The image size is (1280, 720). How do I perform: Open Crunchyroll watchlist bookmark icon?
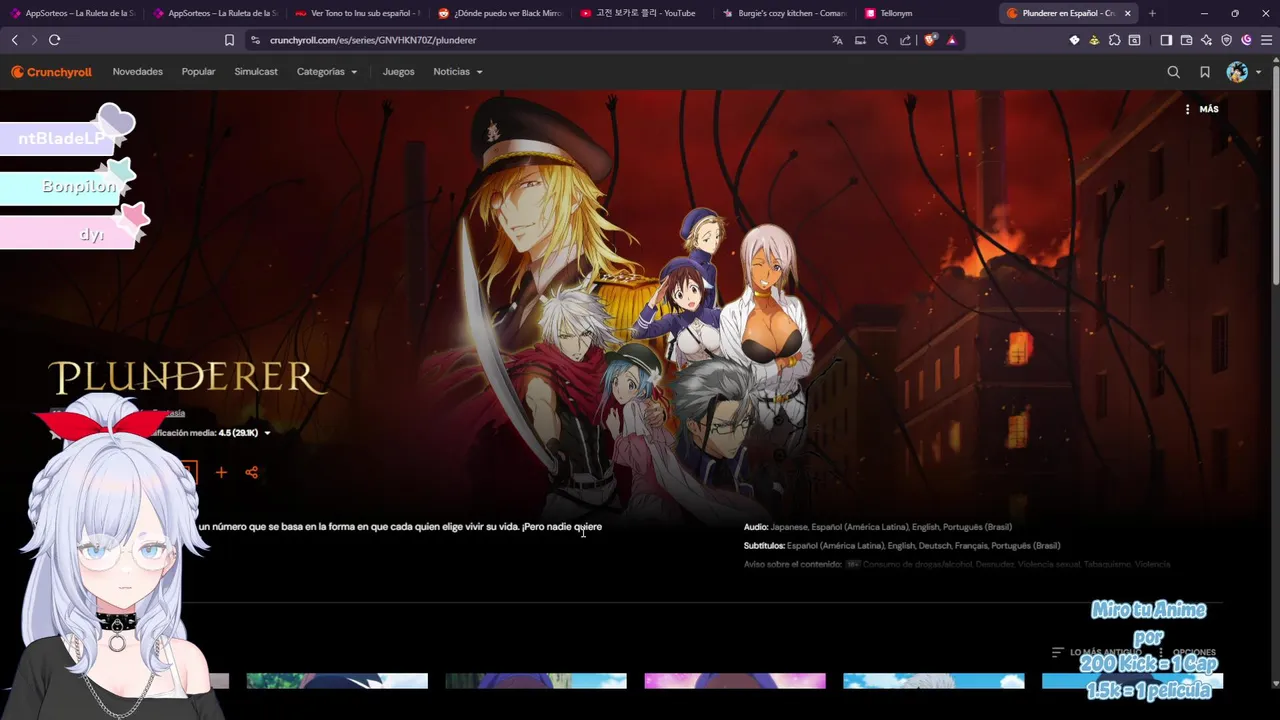point(1205,72)
